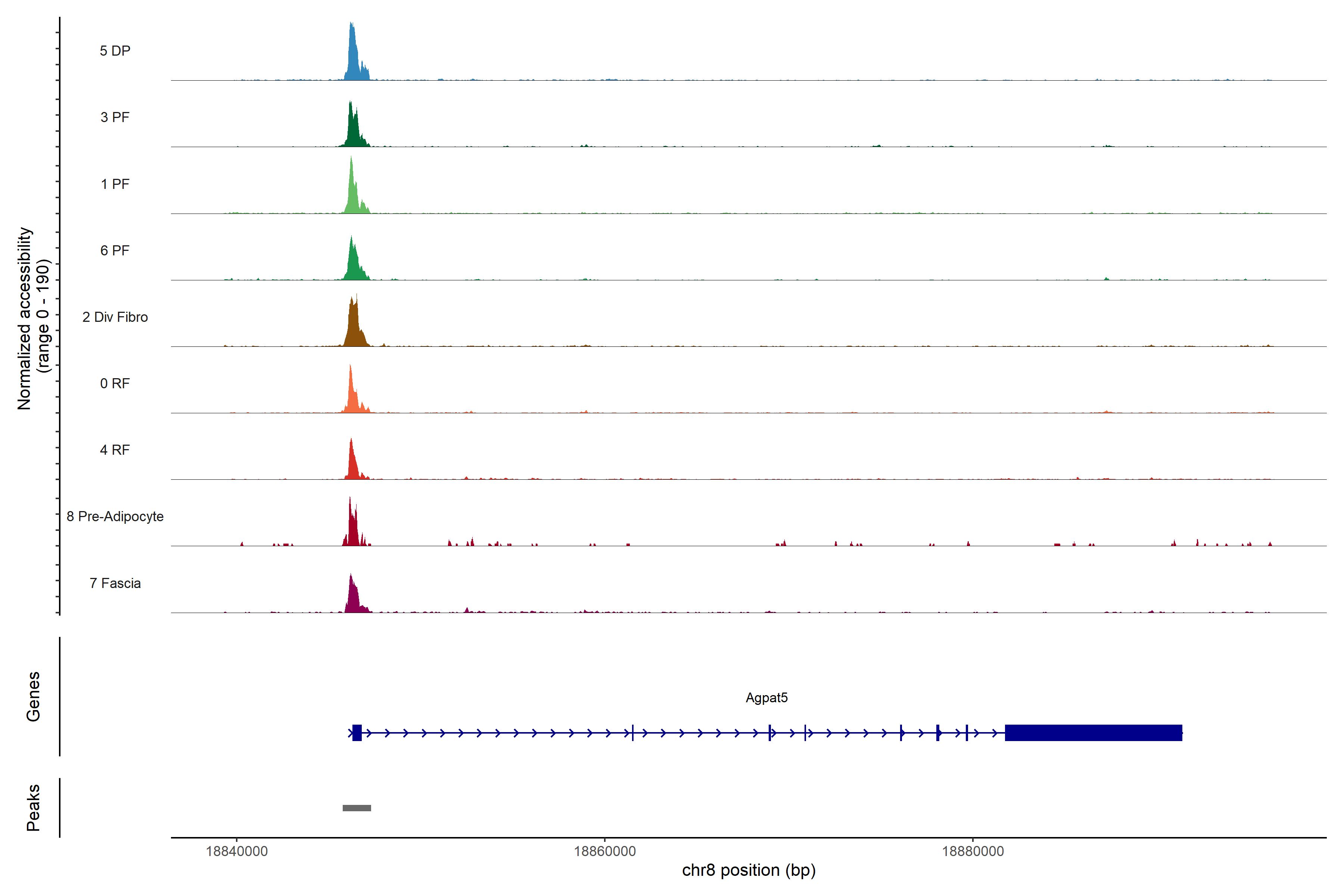
Task: Select the 6 PF track label
Action: pyautogui.click(x=115, y=250)
